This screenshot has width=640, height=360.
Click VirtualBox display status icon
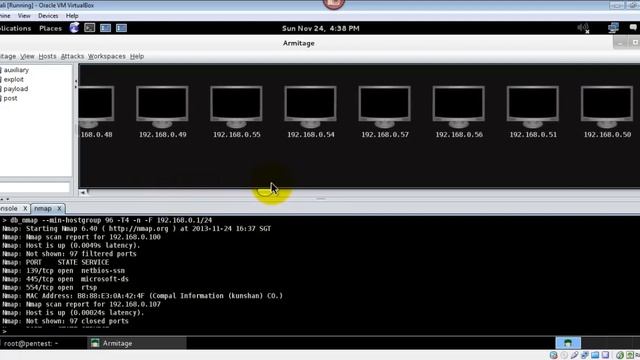tap(606, 355)
